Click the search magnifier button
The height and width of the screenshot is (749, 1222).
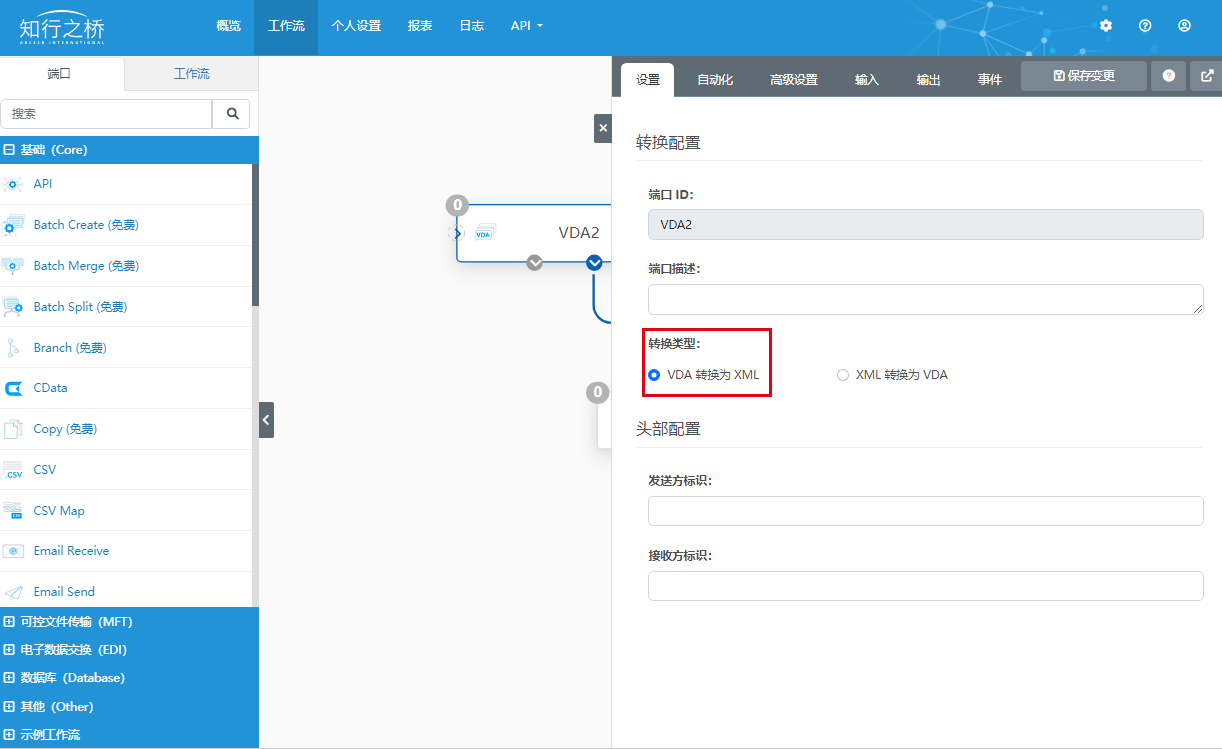click(x=232, y=114)
